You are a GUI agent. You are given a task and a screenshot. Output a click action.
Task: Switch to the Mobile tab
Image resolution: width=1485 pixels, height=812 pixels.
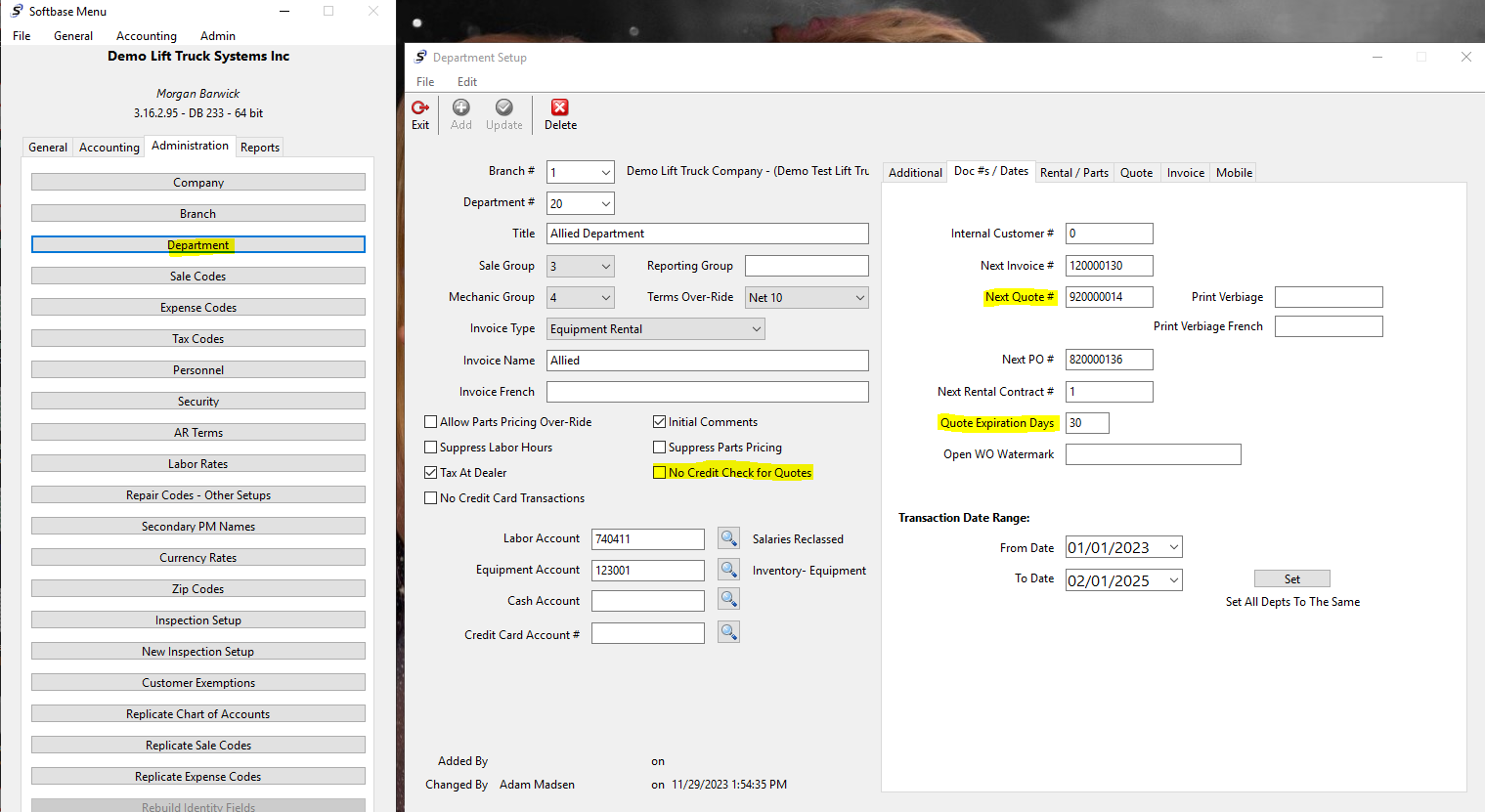1234,173
